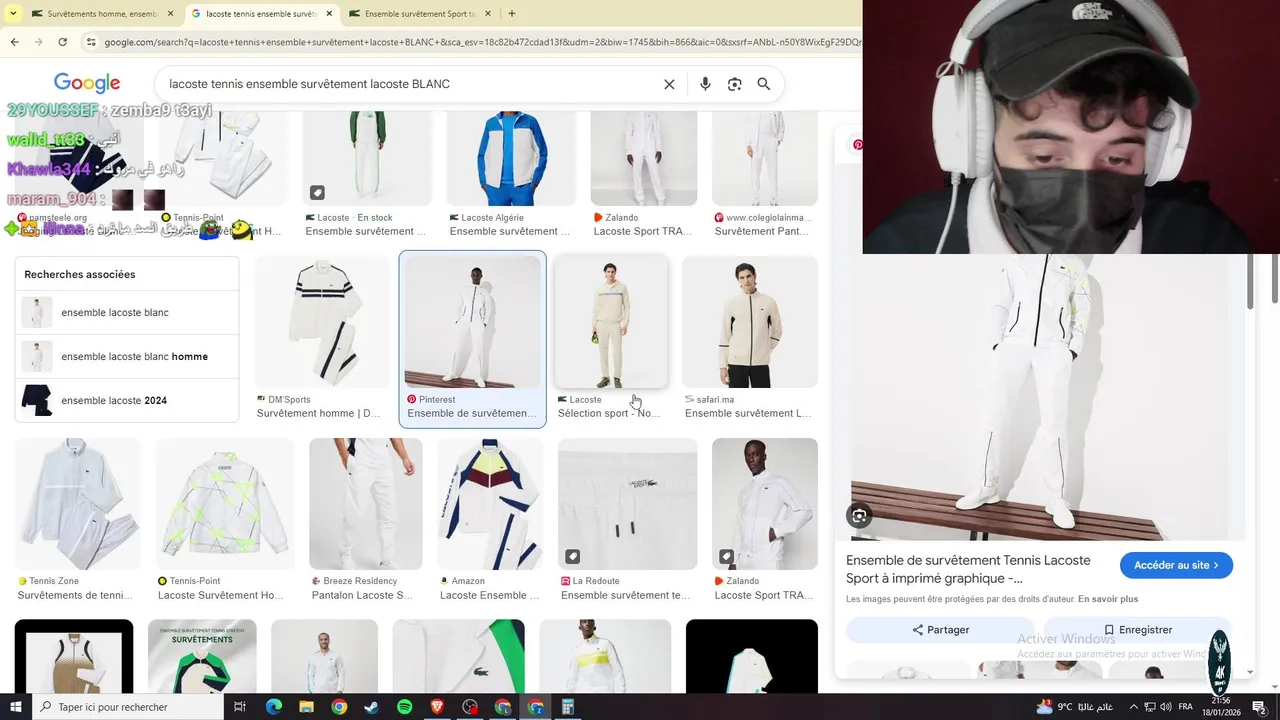This screenshot has width=1280, height=720.
Task: Open File Explorer from taskbar
Action: [x=306, y=707]
